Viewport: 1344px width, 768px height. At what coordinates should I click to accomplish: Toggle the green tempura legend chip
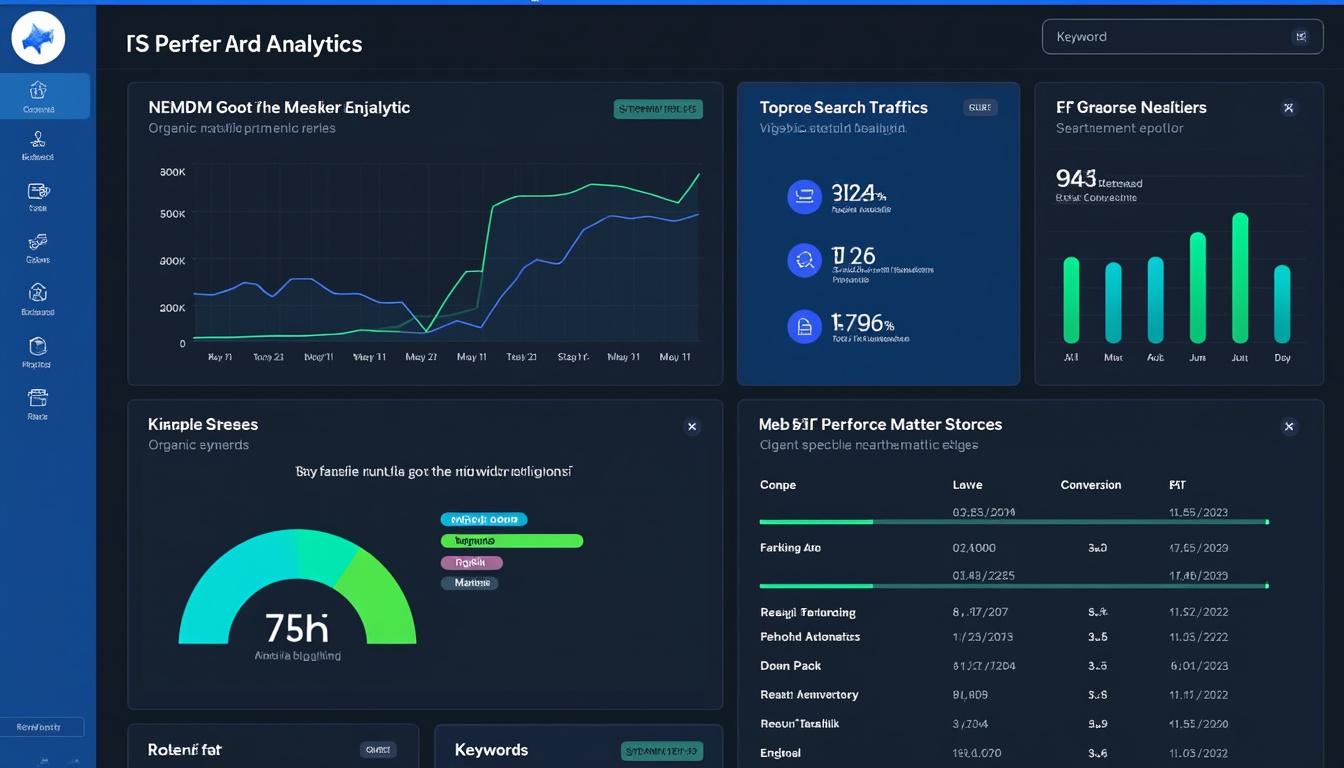click(x=511, y=540)
